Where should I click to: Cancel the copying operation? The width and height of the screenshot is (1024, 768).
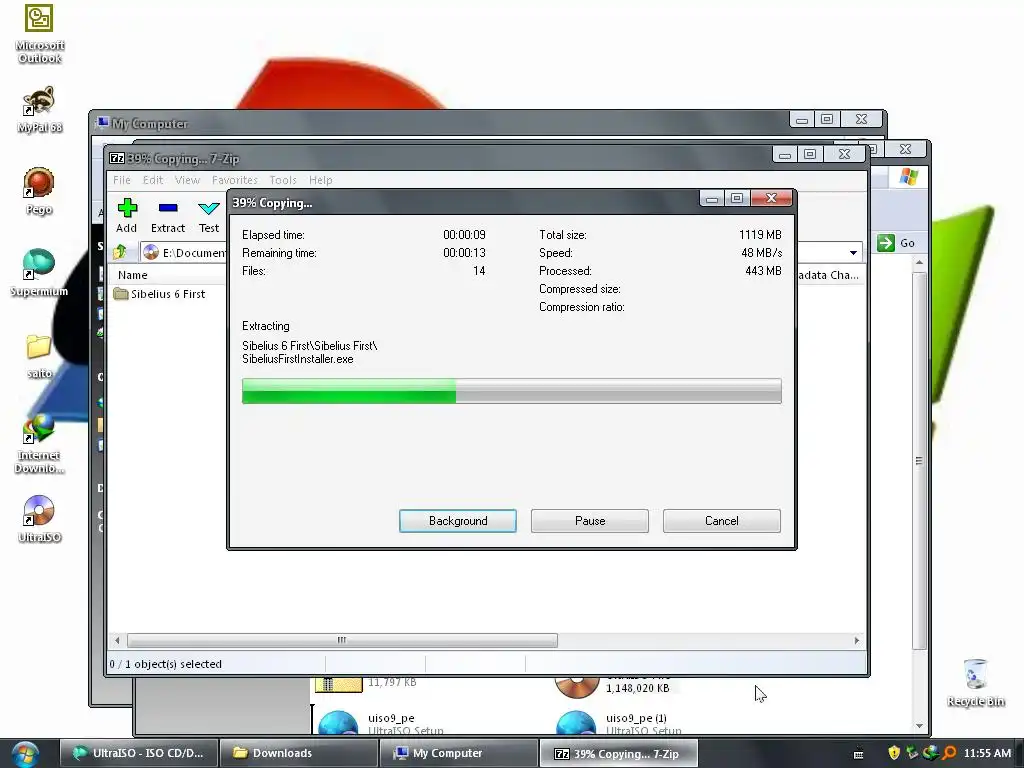[722, 521]
